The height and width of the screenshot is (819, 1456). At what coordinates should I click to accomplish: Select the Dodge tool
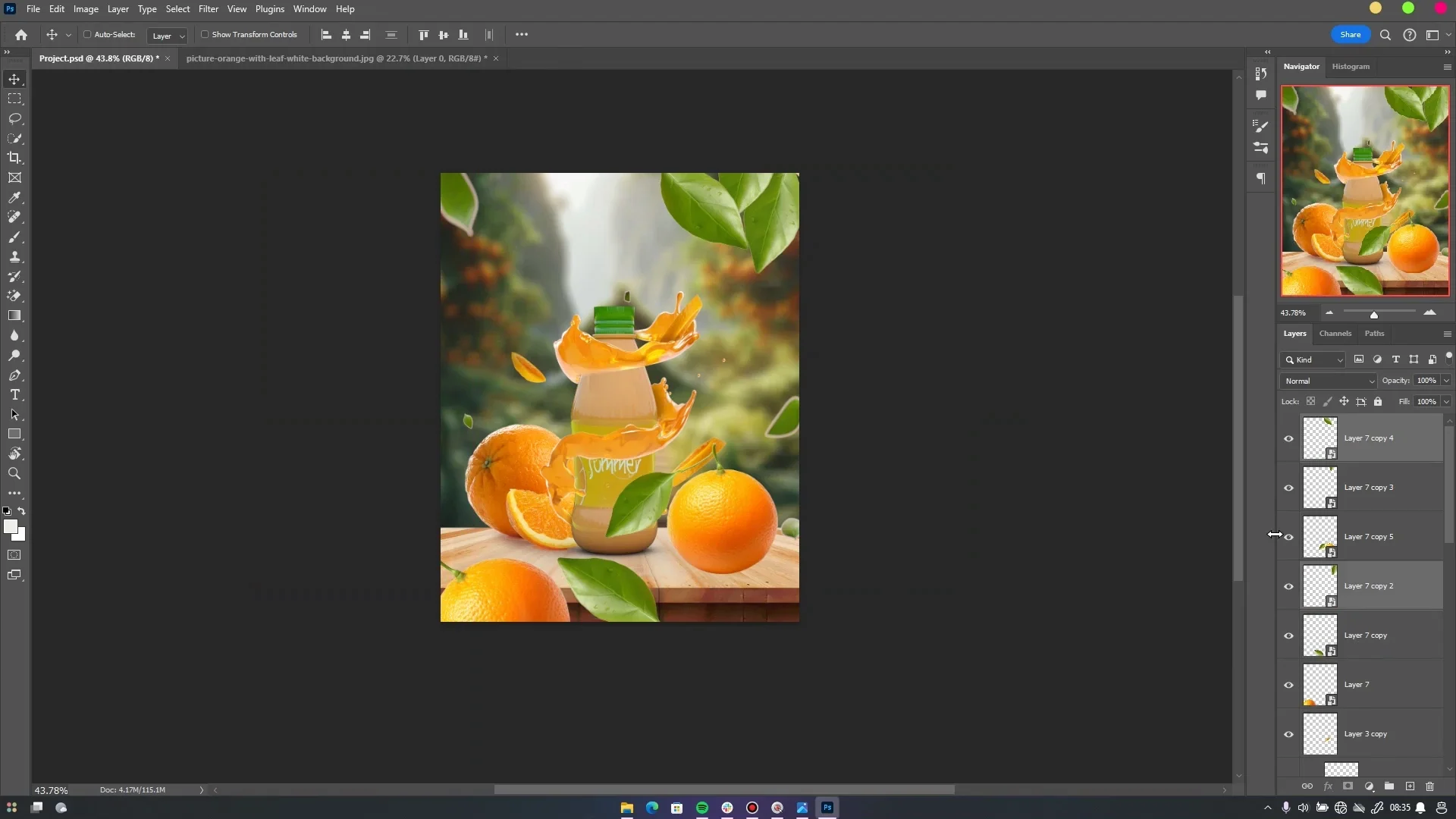(14, 355)
